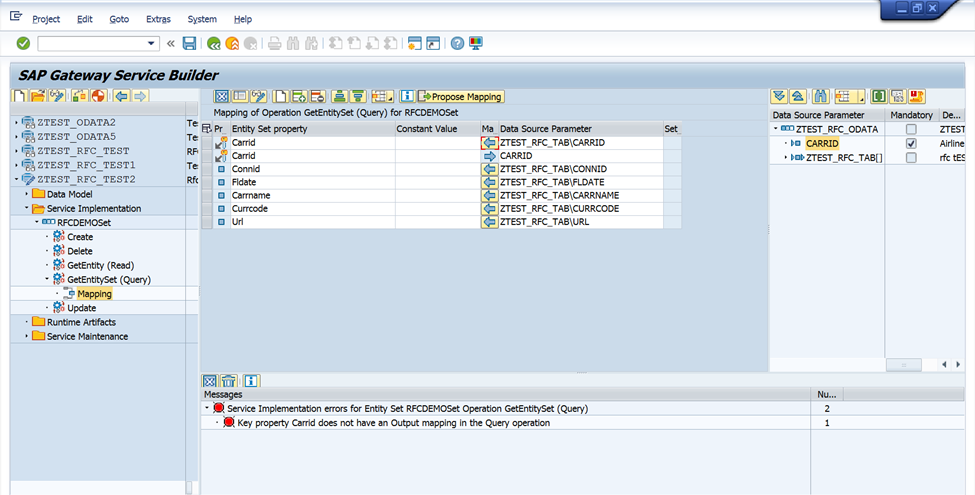This screenshot has width=975, height=495.
Task: Open the System menu
Action: [x=202, y=19]
